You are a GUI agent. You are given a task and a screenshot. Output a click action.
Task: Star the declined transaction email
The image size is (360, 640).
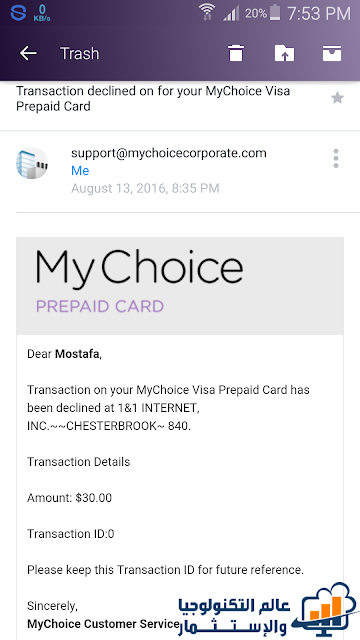click(x=337, y=98)
